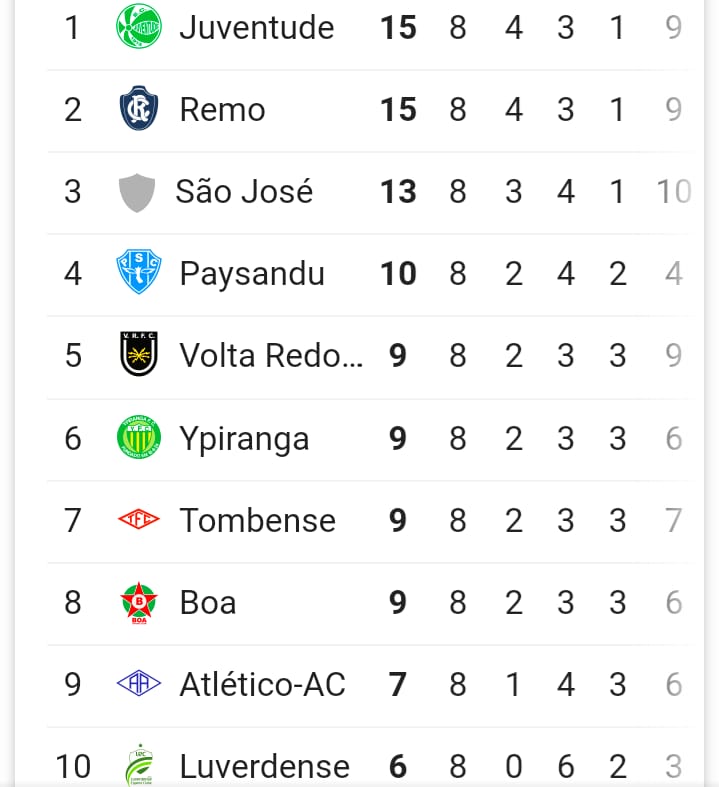Click the Ypiranga club crest
The width and height of the screenshot is (719, 787).
click(x=138, y=438)
